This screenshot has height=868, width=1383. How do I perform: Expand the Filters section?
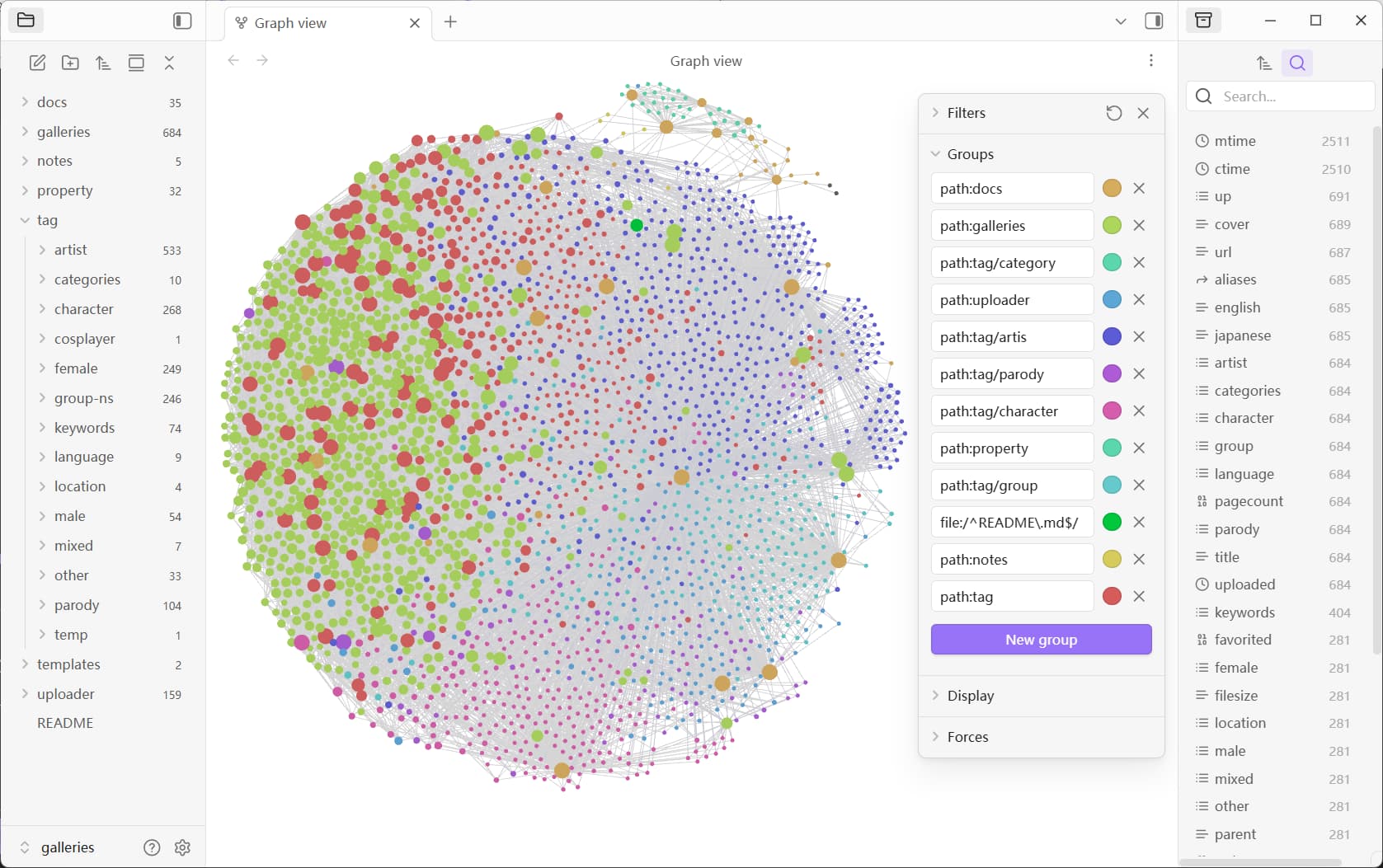point(966,113)
